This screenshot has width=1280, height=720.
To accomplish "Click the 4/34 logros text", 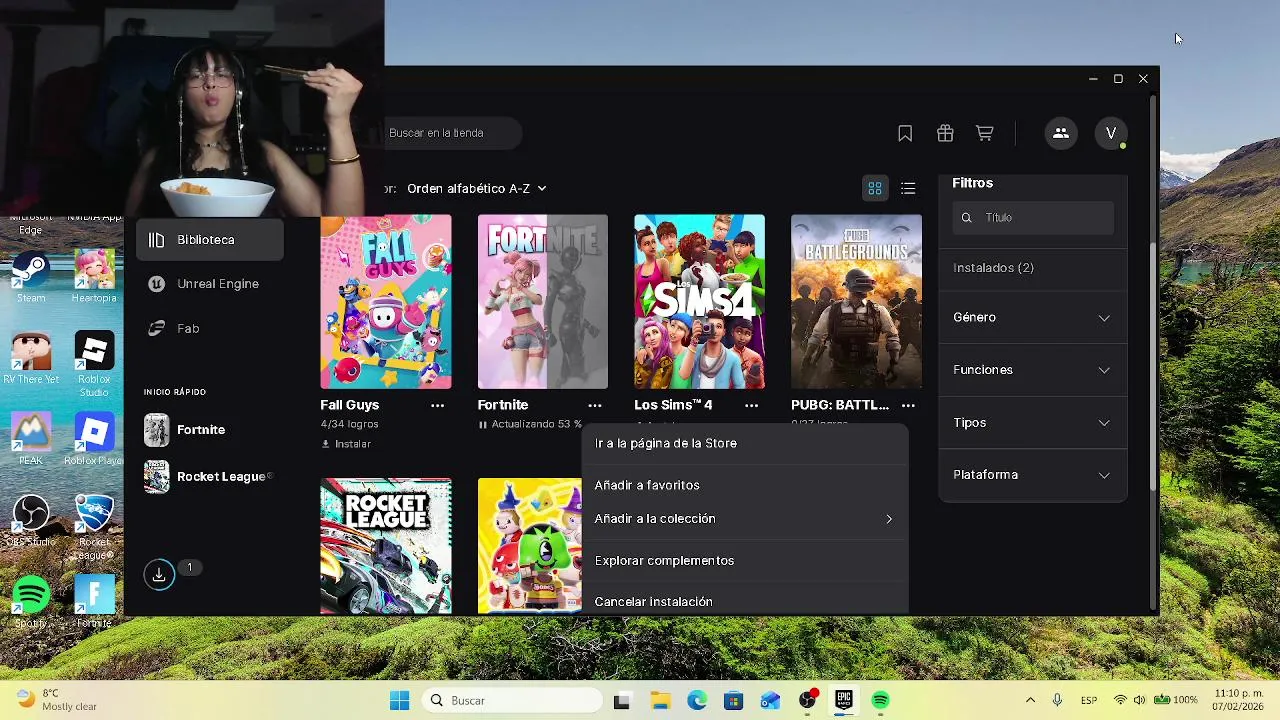I will tap(349, 424).
